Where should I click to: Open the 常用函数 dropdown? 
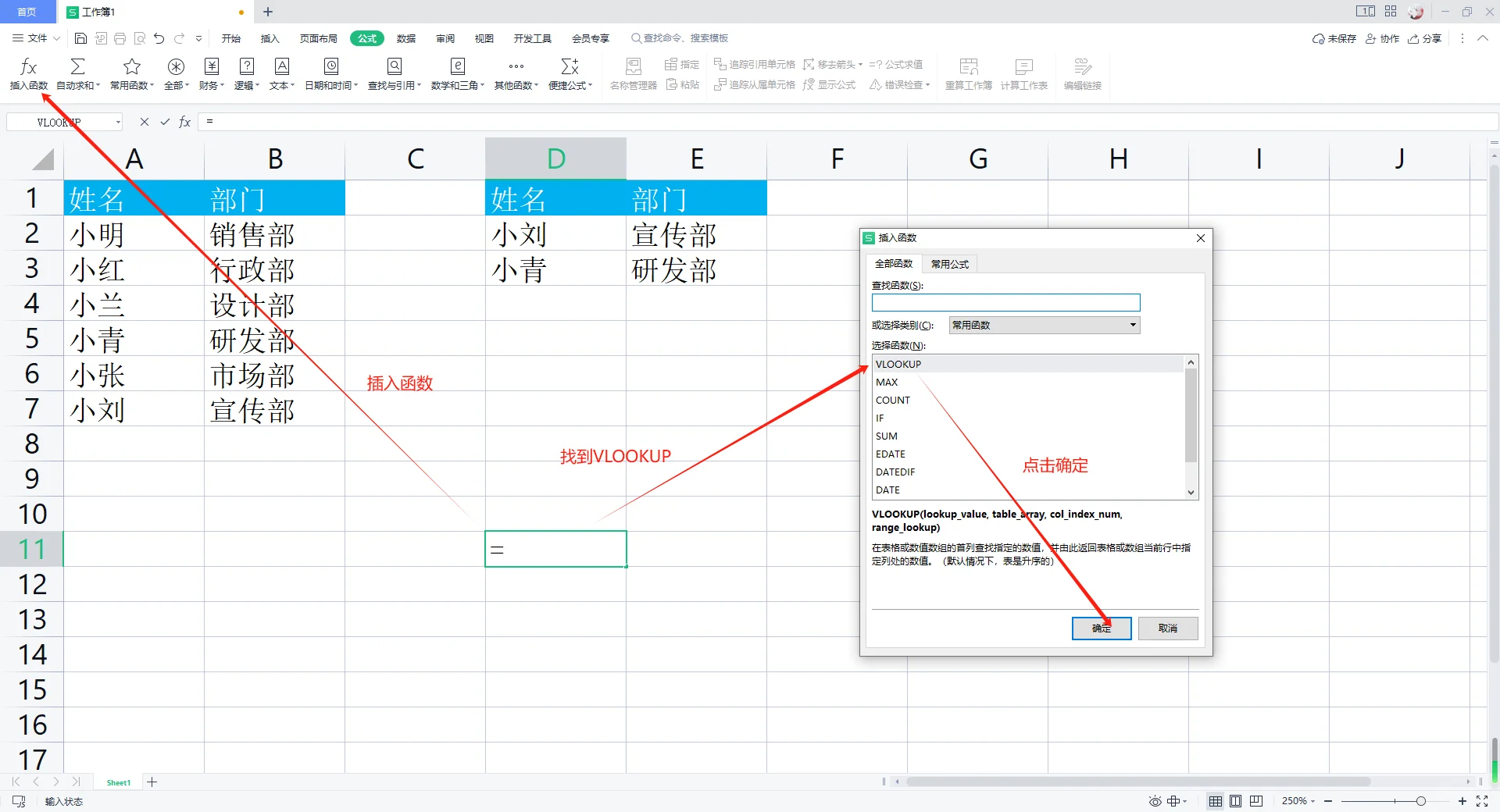pos(131,73)
